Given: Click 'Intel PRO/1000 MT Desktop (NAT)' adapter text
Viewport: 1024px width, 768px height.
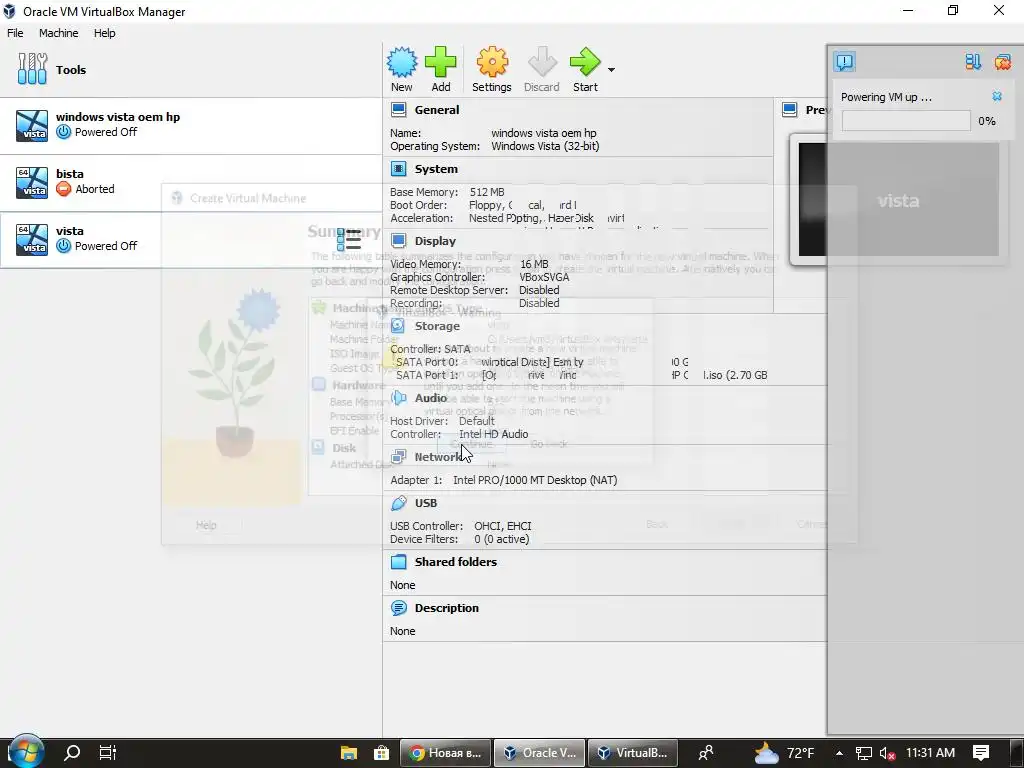Looking at the screenshot, I should pos(535,480).
